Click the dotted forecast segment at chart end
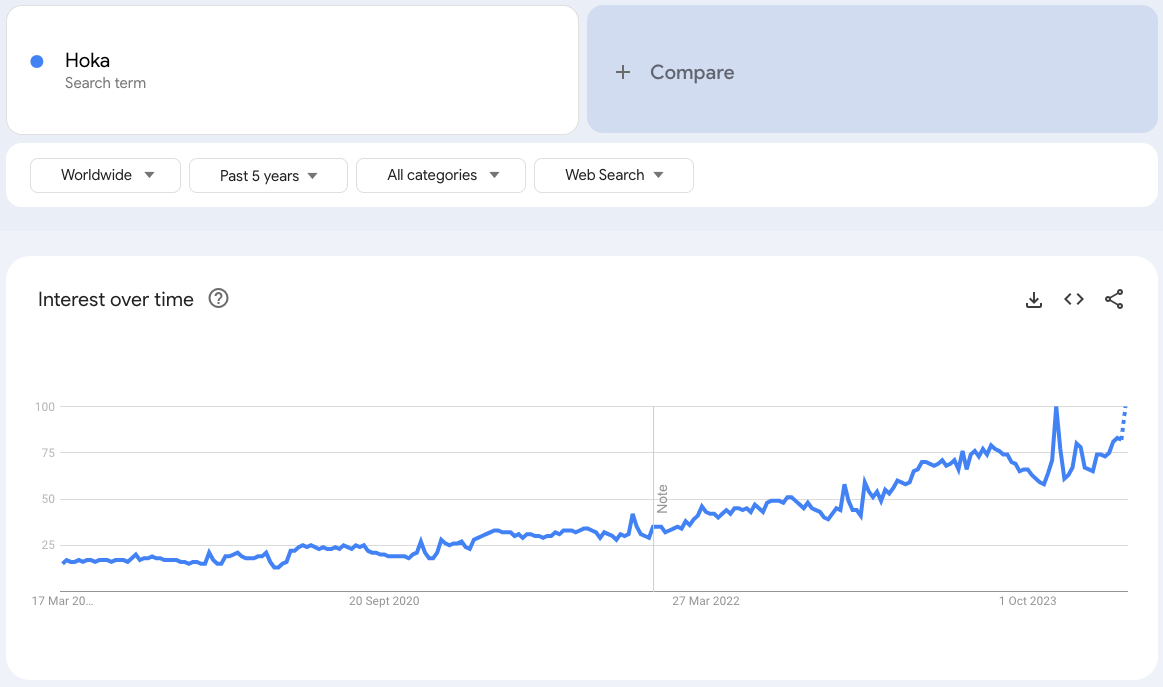This screenshot has width=1163, height=687. pos(1125,420)
